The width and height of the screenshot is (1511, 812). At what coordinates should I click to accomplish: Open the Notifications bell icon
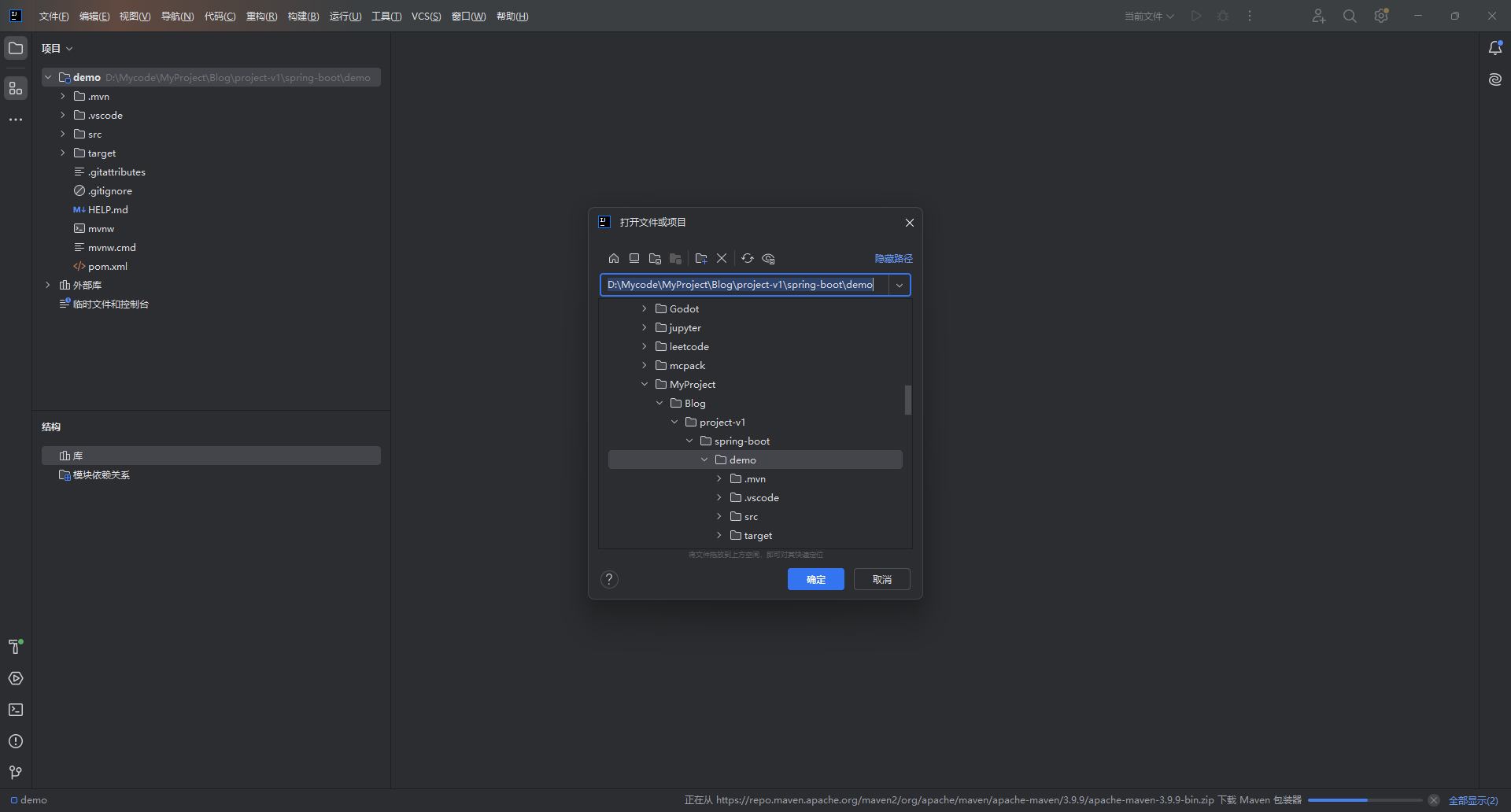1494,48
